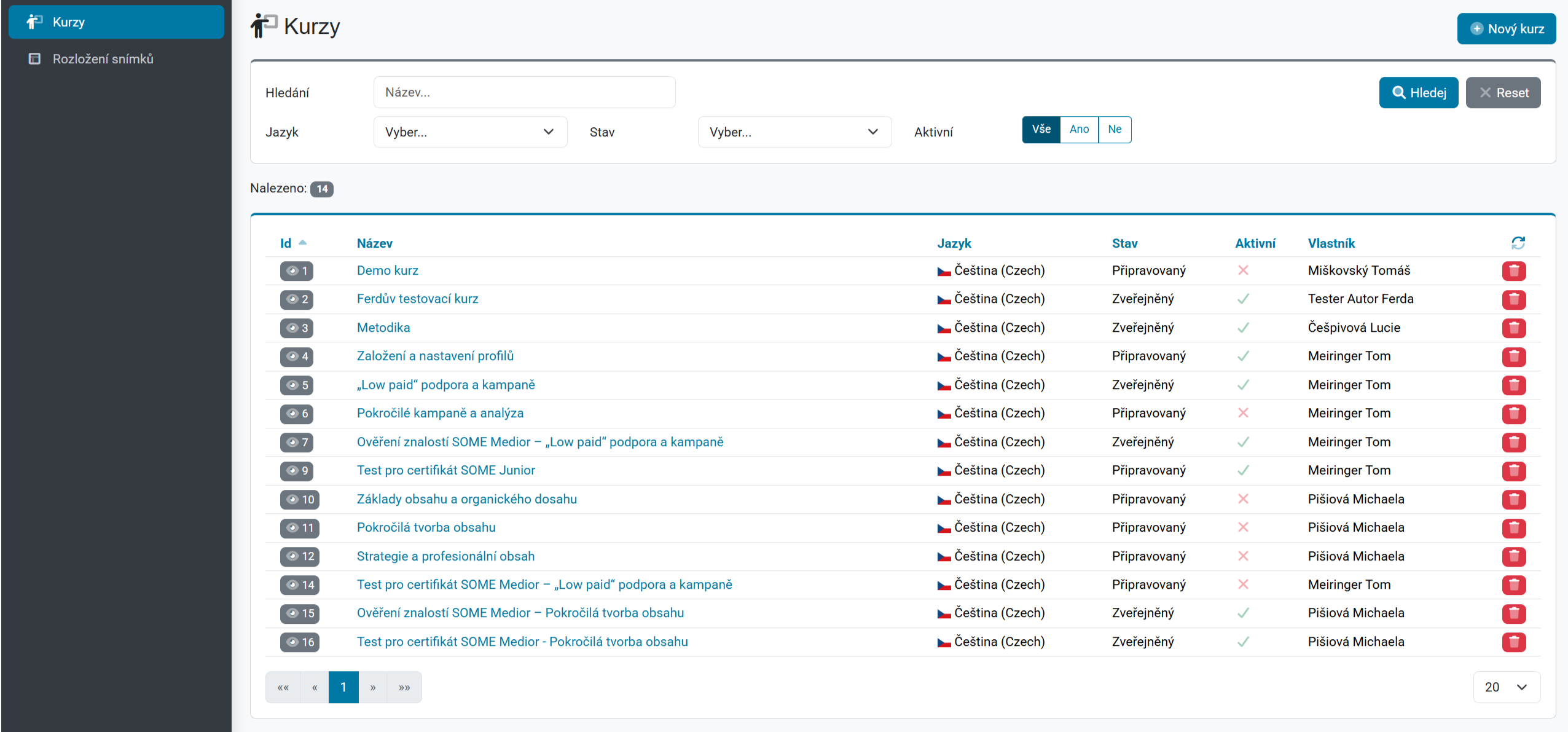Focus the Název search field

coord(525,92)
